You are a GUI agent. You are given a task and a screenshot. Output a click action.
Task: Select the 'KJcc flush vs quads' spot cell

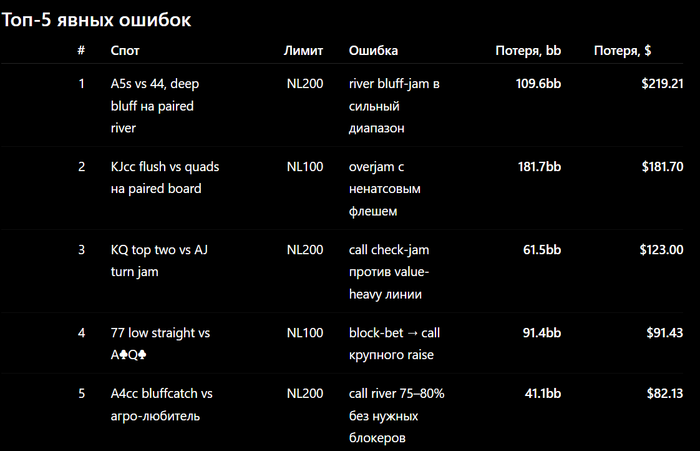click(165, 178)
